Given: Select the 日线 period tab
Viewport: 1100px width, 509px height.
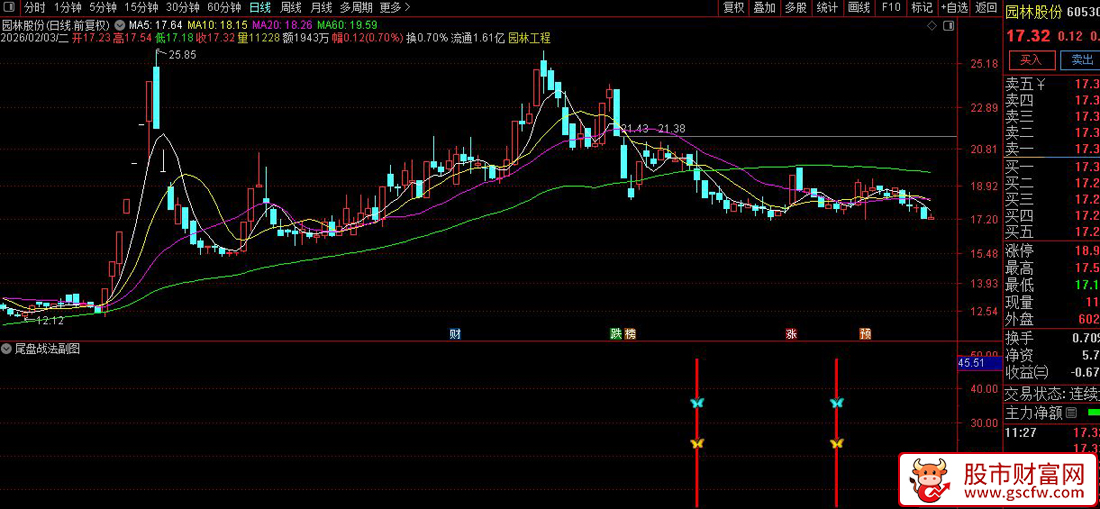Looking at the screenshot, I should point(260,8).
